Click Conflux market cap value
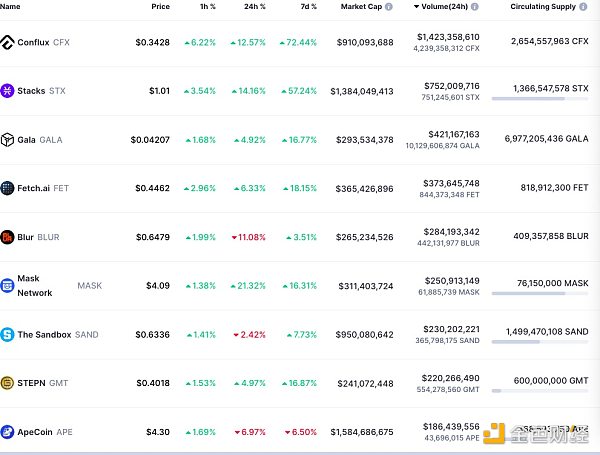This screenshot has height=455, width=600. pyautogui.click(x=360, y=43)
